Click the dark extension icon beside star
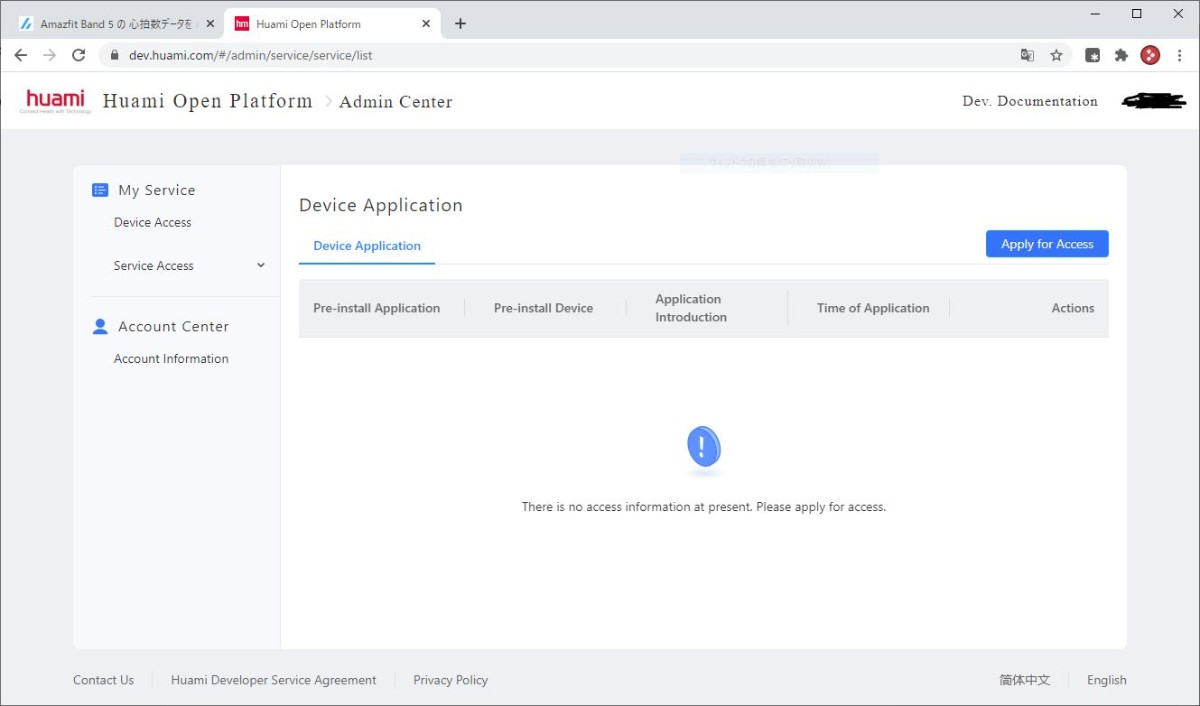The image size is (1200, 706). pyautogui.click(x=1093, y=55)
